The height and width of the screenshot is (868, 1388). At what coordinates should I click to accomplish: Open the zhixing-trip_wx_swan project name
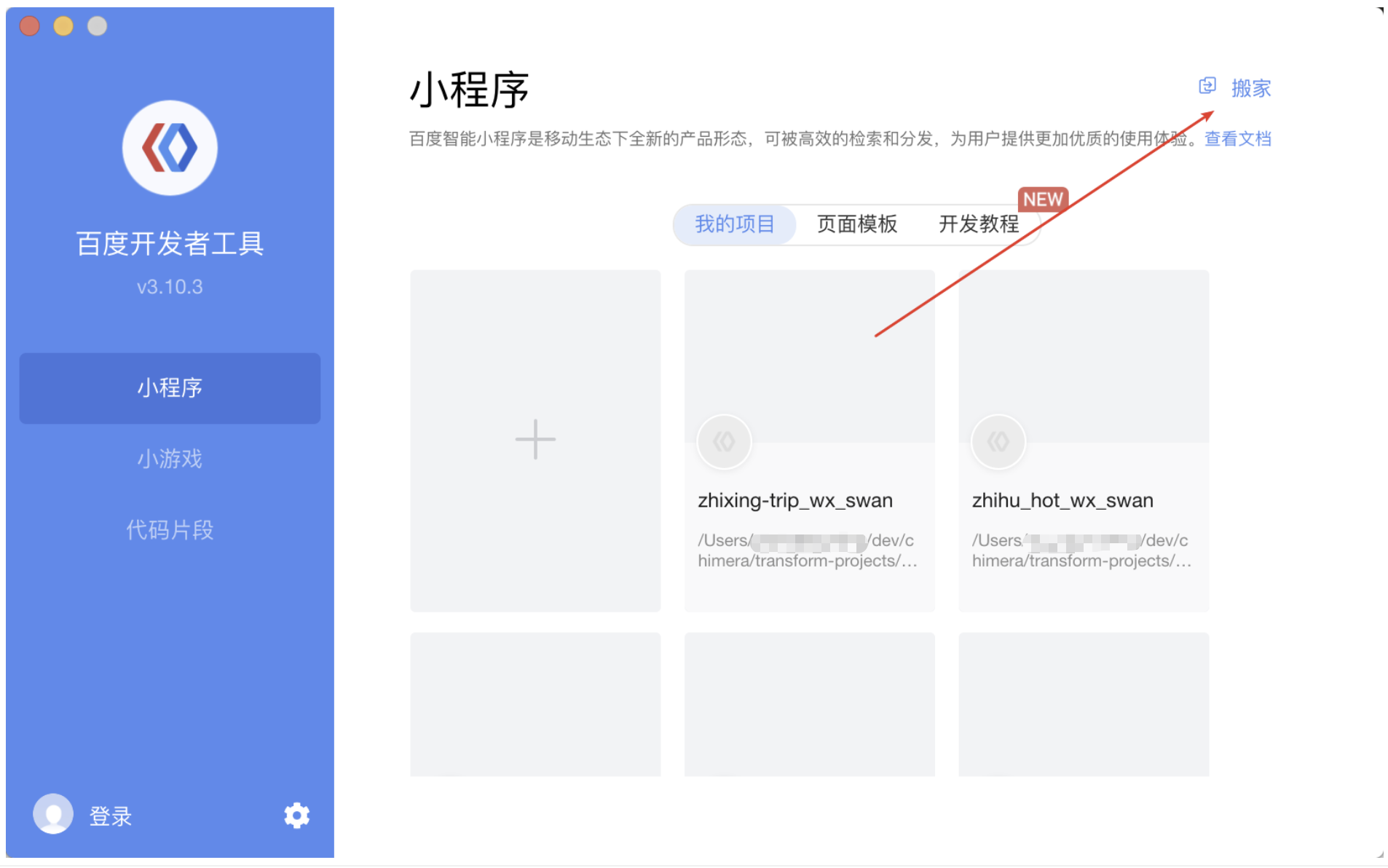pos(794,500)
